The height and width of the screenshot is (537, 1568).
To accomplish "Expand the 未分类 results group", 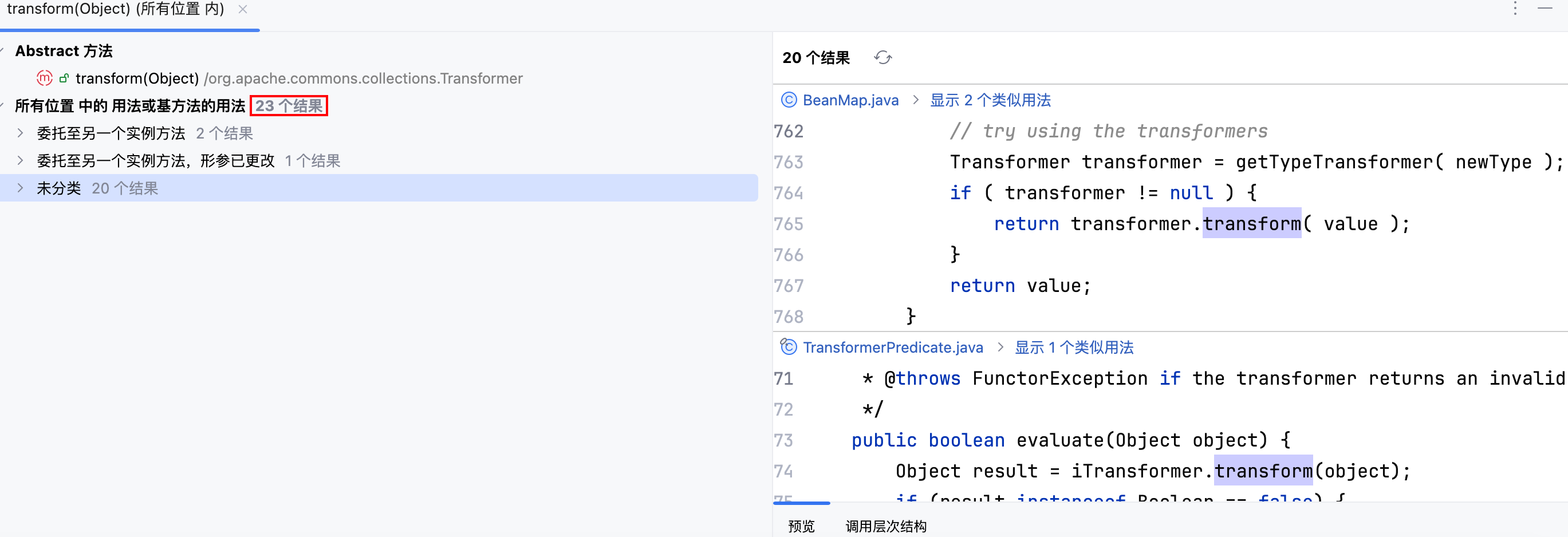I will [20, 188].
